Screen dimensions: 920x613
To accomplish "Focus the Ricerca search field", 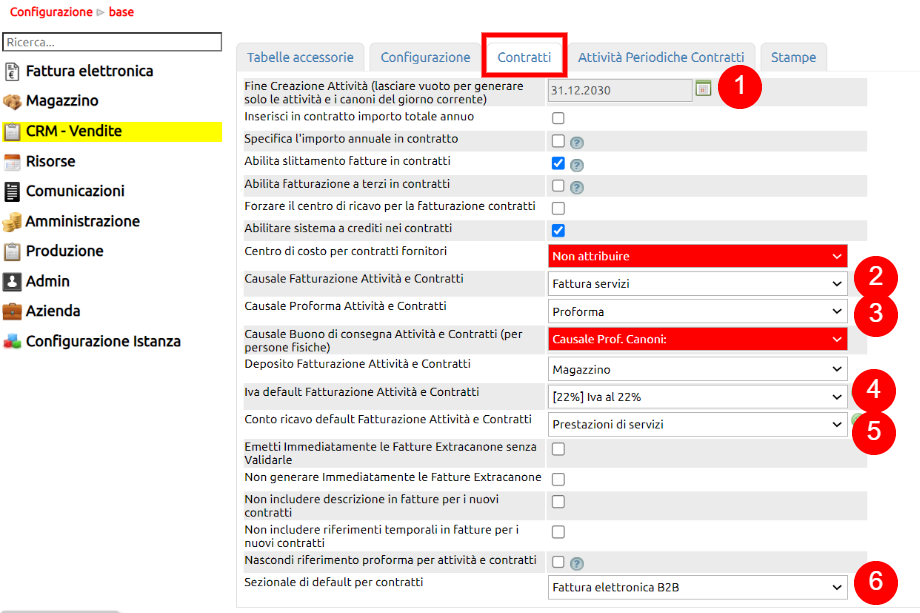I will (x=112, y=42).
